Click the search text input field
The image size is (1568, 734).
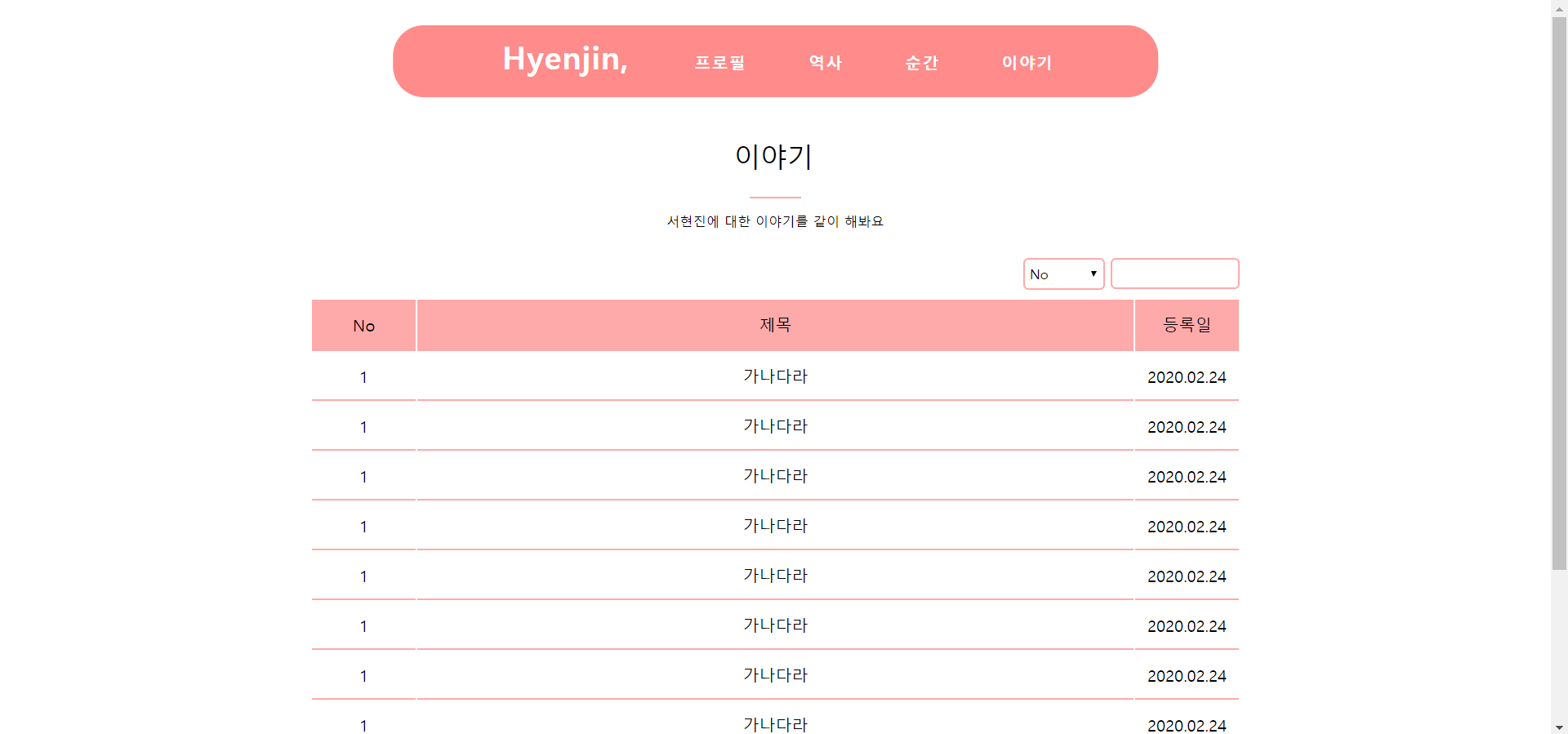(1174, 274)
